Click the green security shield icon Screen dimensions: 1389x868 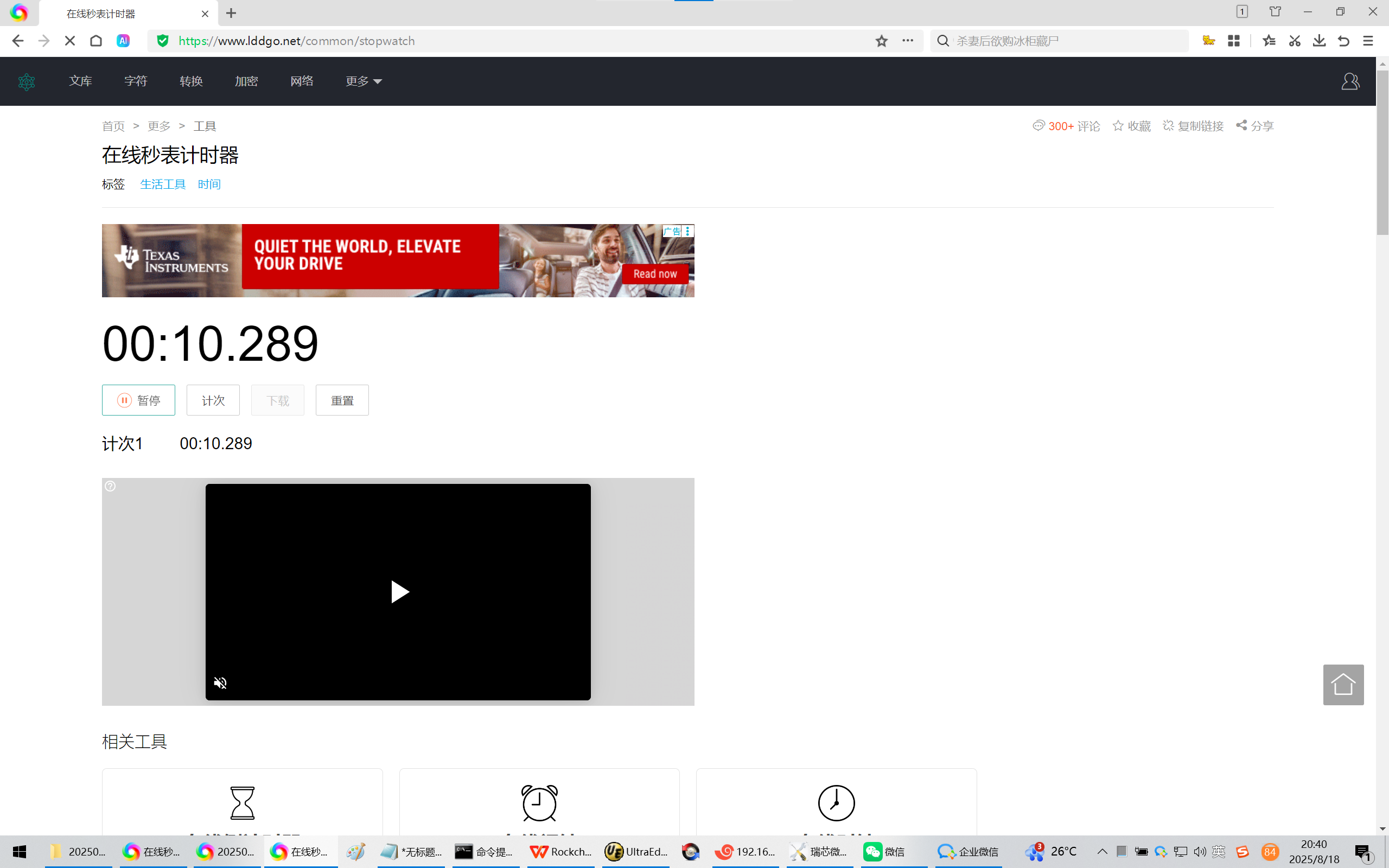pyautogui.click(x=163, y=41)
